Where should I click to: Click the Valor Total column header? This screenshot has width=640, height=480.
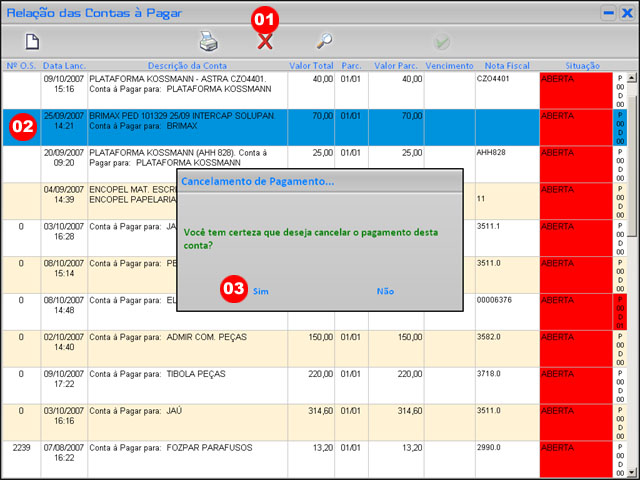click(x=311, y=64)
